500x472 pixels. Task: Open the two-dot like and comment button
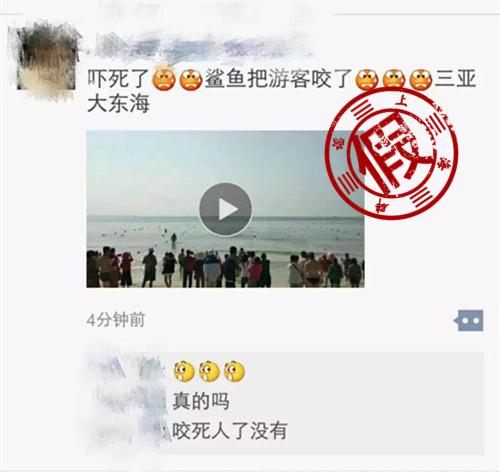tap(468, 320)
